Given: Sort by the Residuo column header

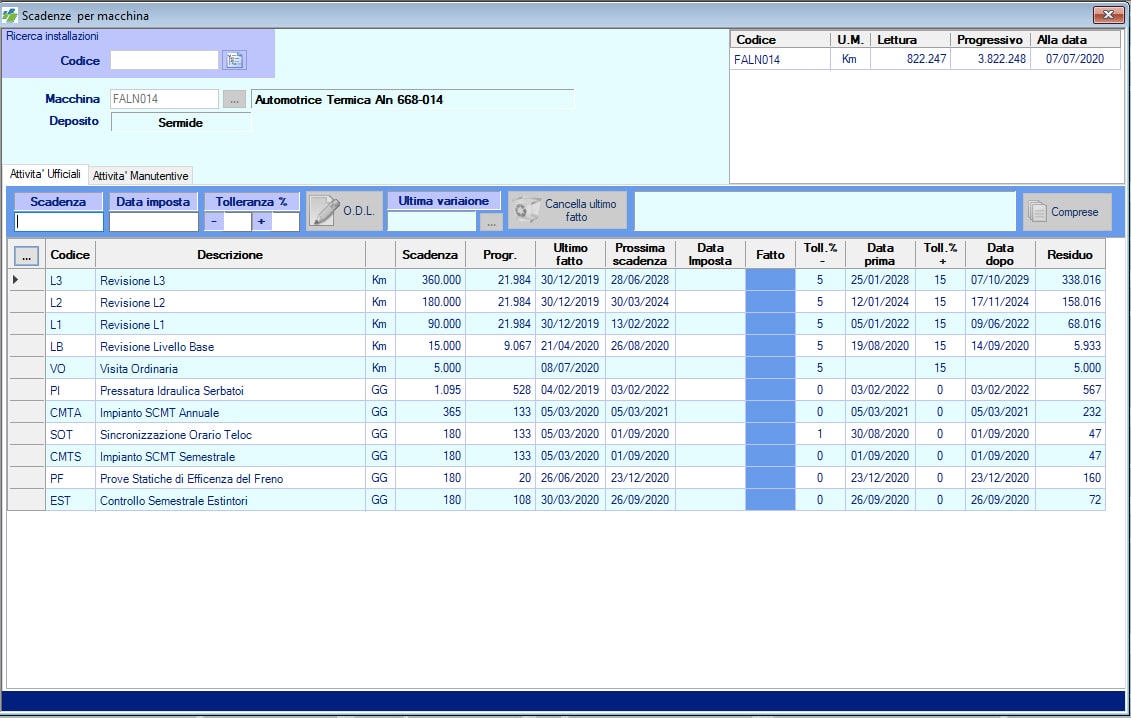Looking at the screenshot, I should pos(1070,255).
